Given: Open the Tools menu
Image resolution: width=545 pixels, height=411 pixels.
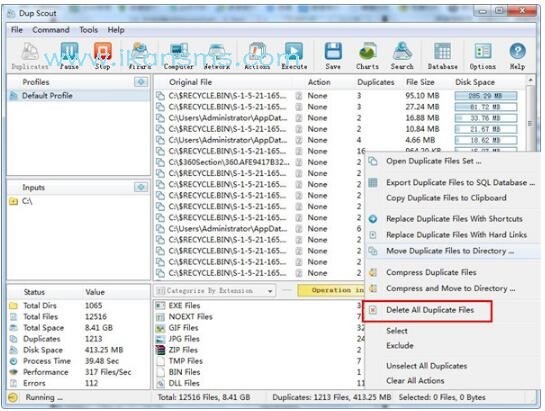Looking at the screenshot, I should 89,30.
